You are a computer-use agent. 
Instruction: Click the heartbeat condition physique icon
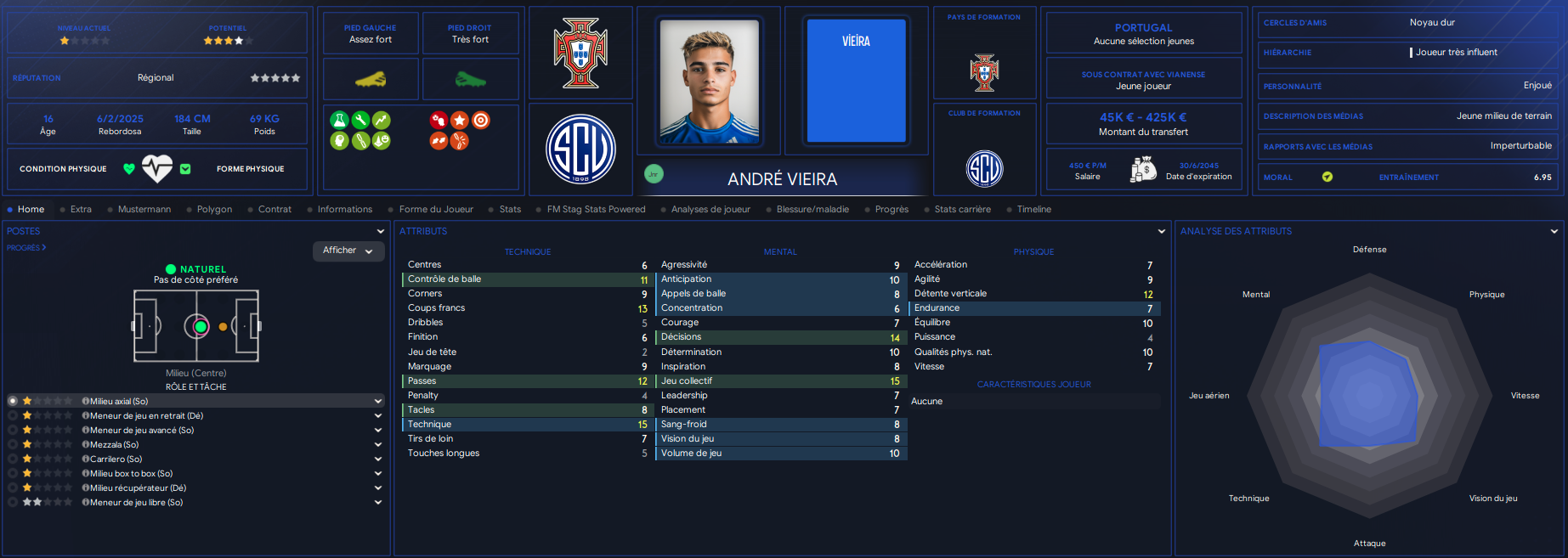(x=157, y=168)
